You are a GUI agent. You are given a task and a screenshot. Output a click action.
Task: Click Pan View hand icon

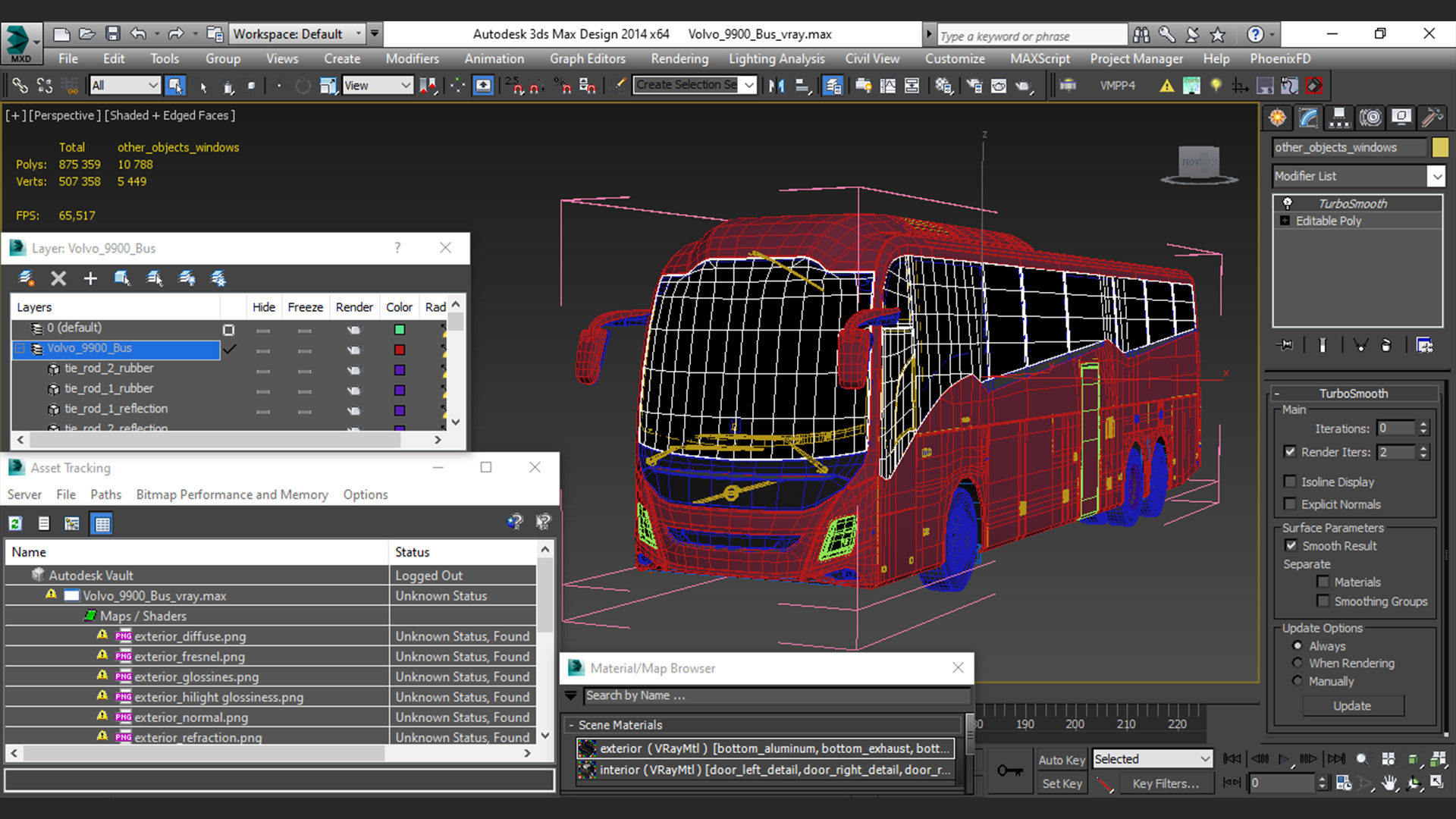(x=1389, y=783)
